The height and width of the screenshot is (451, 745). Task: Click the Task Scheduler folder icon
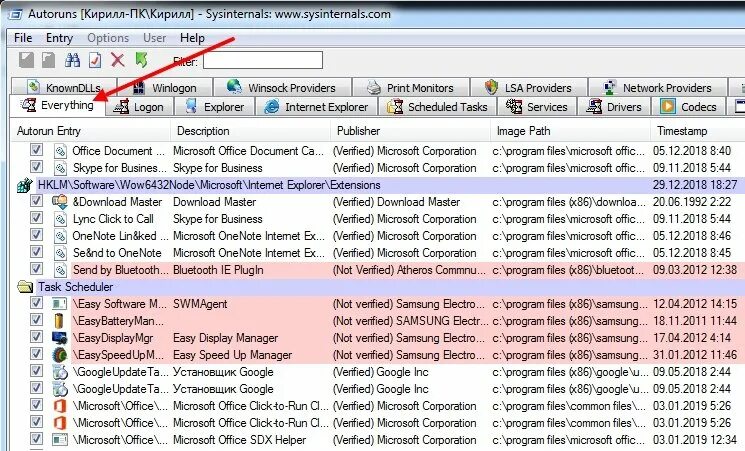(x=25, y=287)
